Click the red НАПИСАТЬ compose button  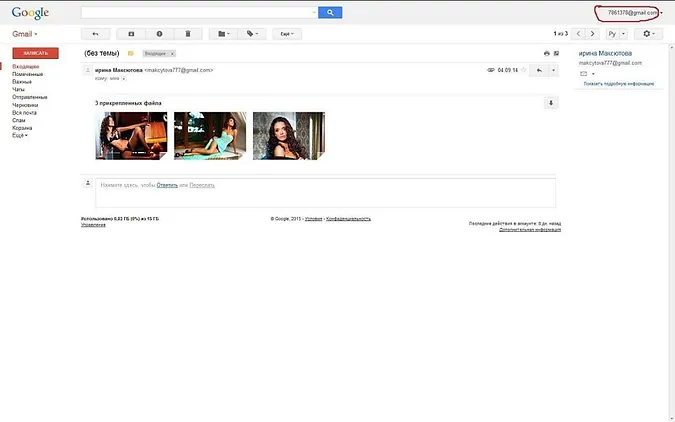(35, 53)
